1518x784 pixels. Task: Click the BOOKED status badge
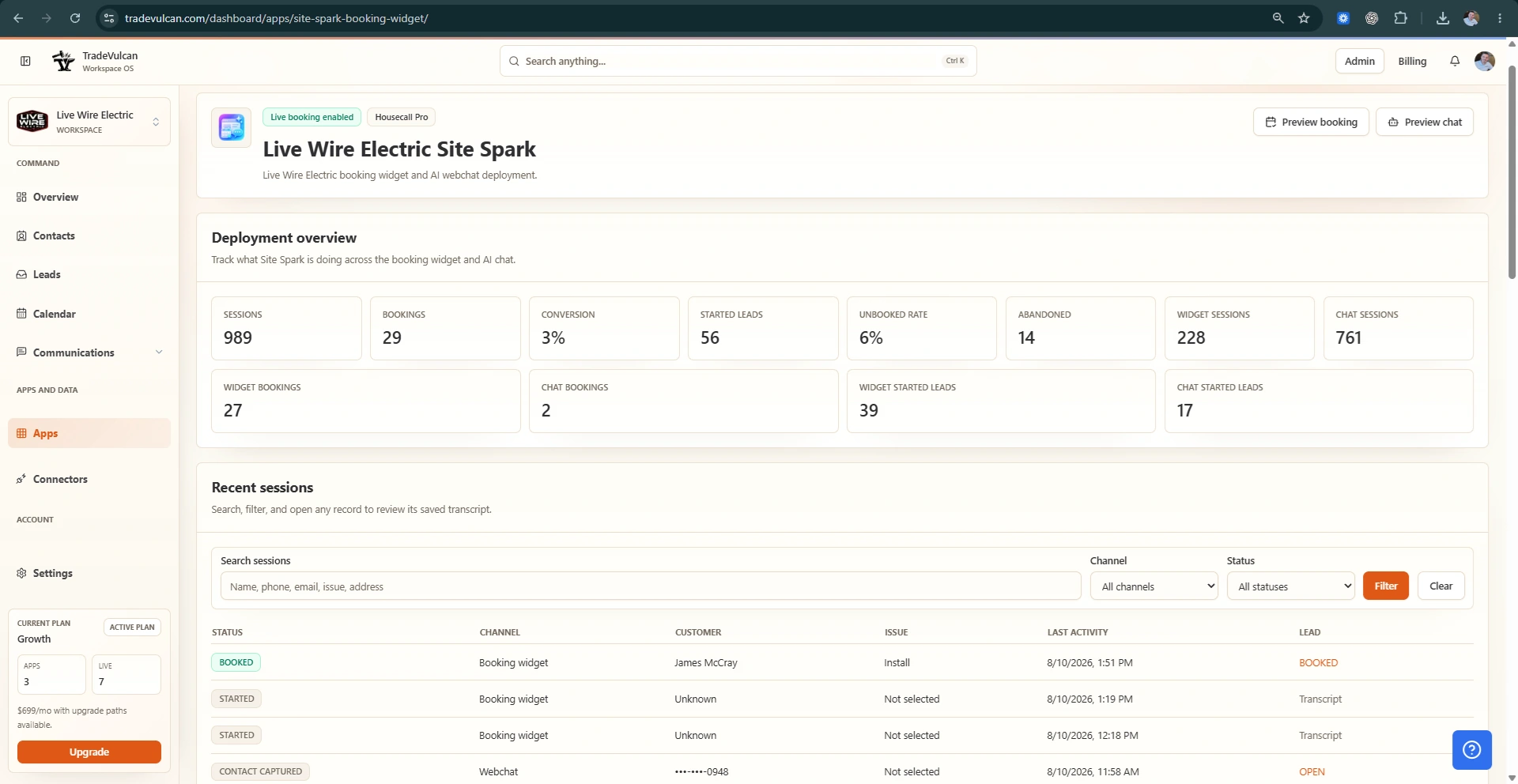236,662
